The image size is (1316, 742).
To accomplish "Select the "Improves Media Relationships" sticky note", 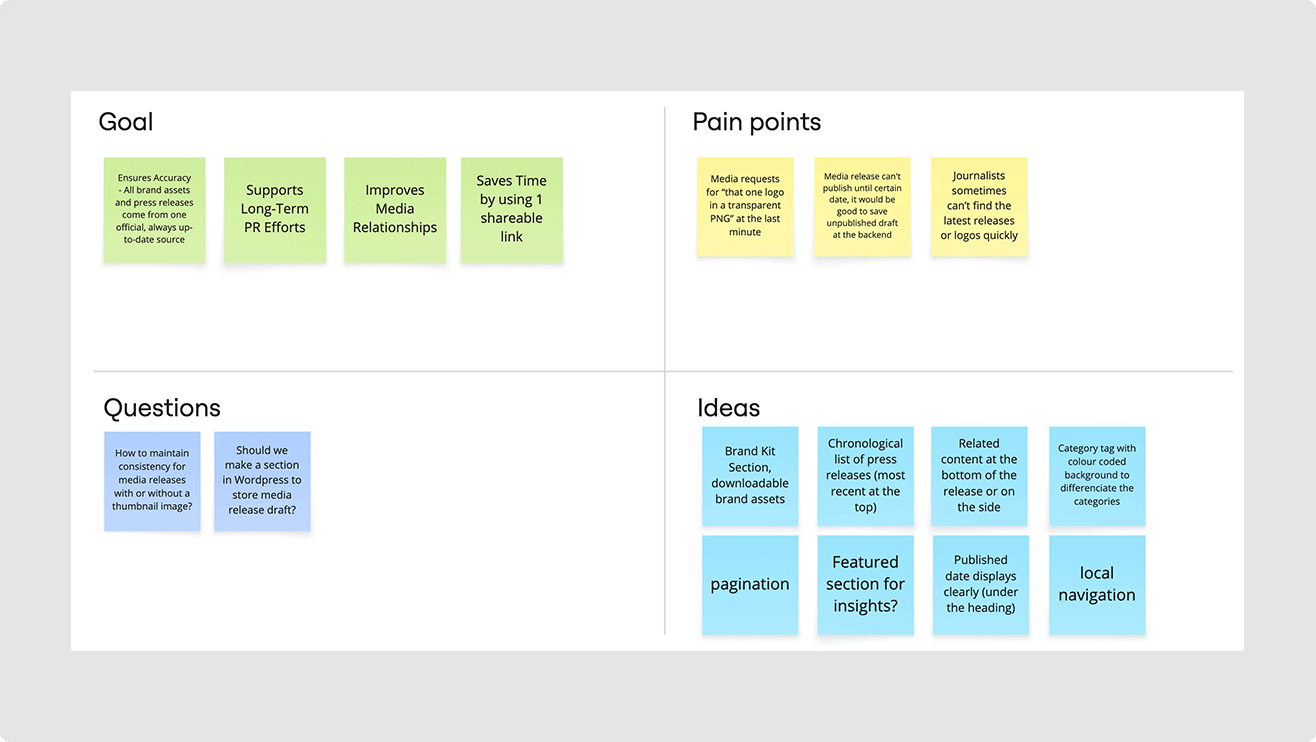I will (395, 209).
